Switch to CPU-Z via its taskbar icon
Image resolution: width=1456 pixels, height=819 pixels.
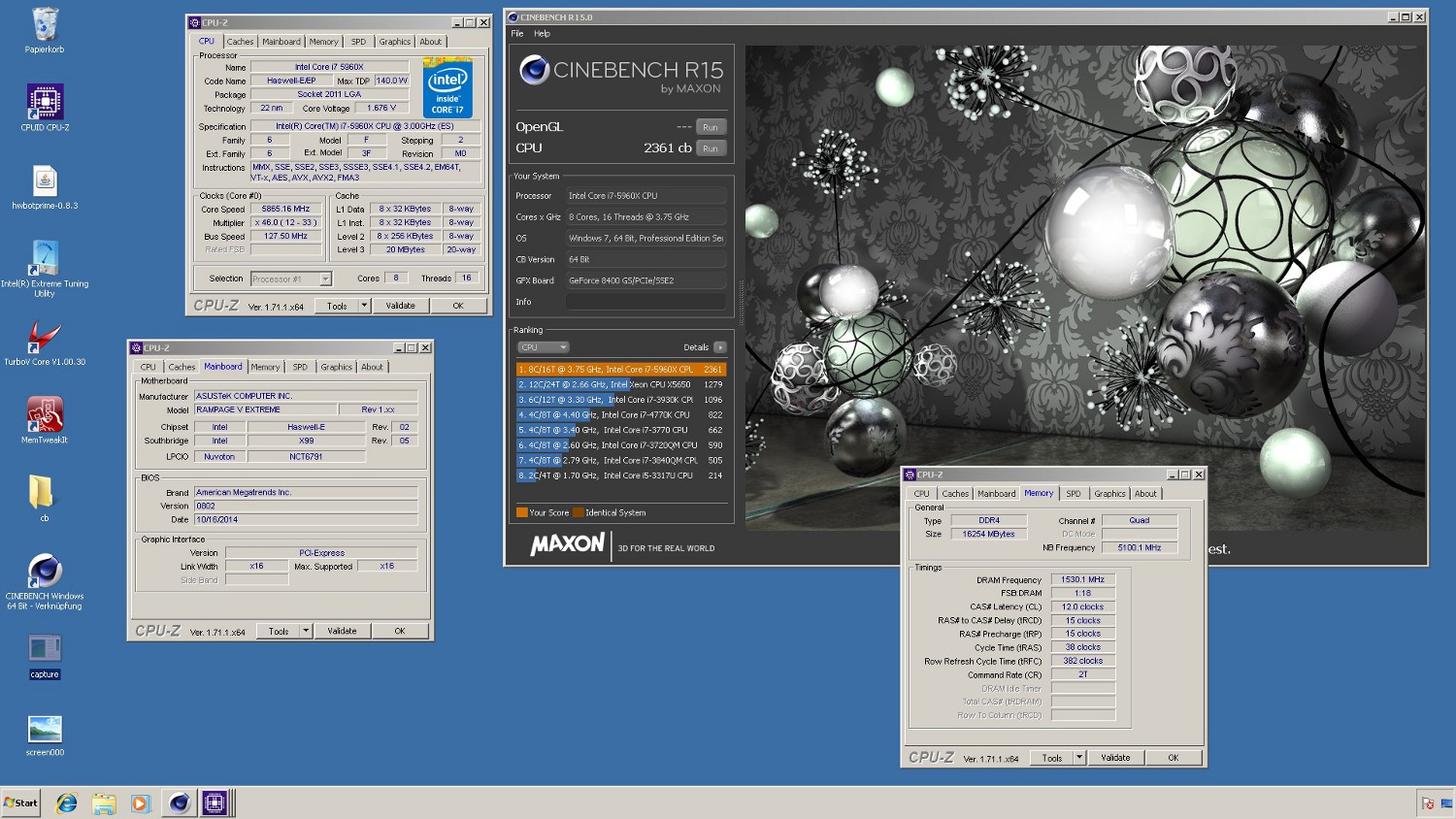(x=215, y=803)
